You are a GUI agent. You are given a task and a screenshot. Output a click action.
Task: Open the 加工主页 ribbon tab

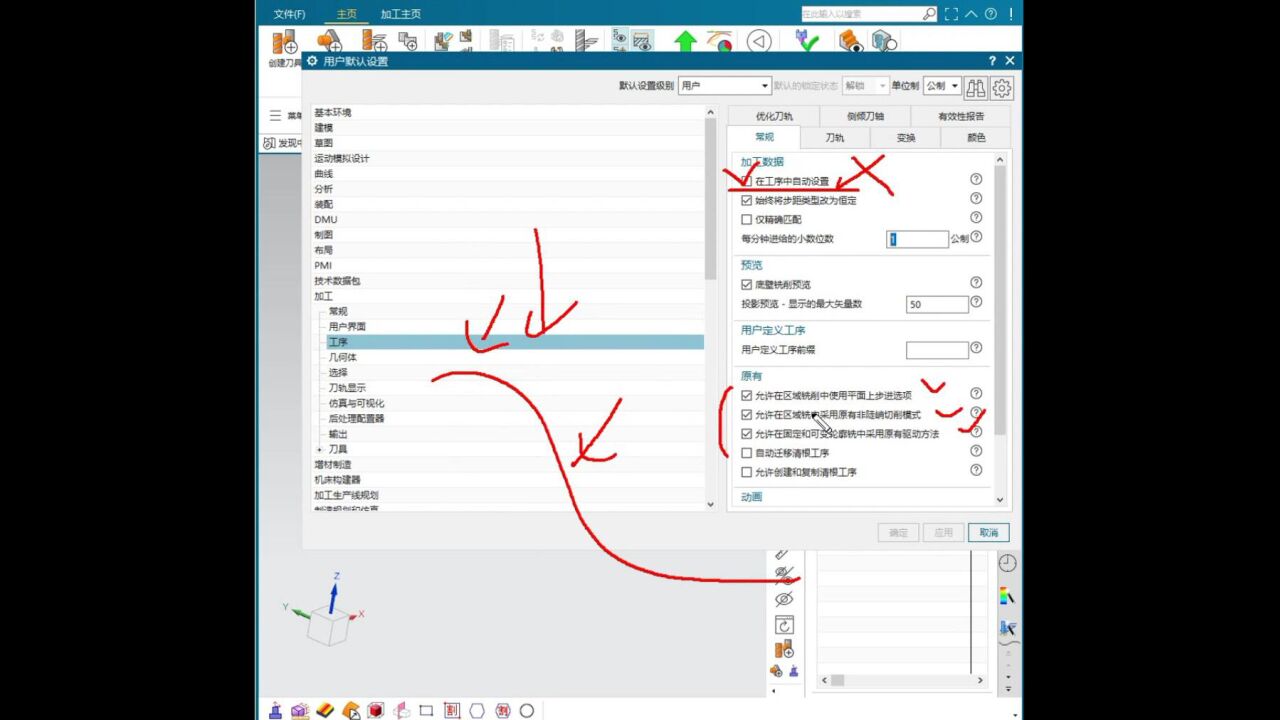(x=400, y=14)
